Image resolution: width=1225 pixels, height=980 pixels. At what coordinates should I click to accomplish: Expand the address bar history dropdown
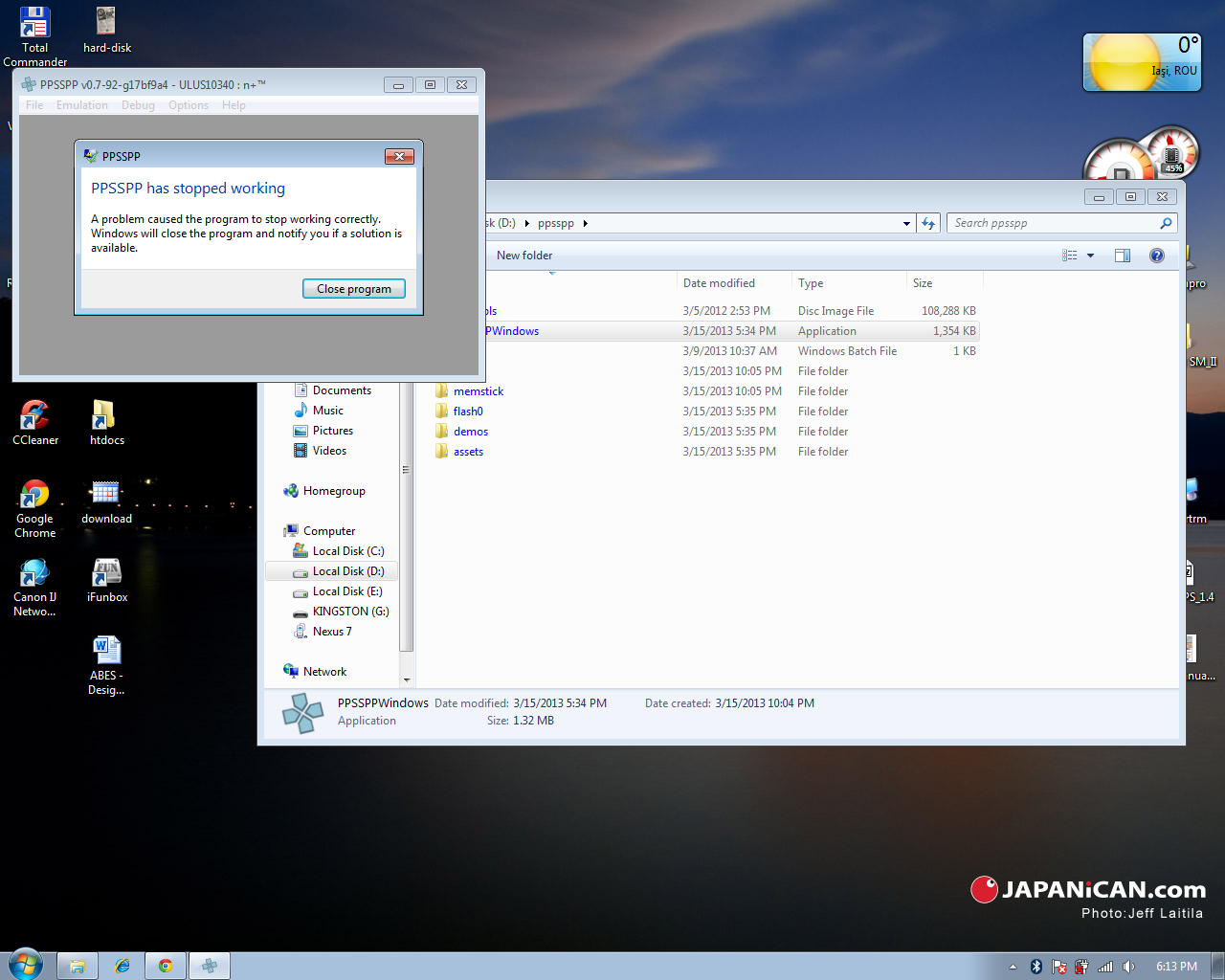point(906,224)
